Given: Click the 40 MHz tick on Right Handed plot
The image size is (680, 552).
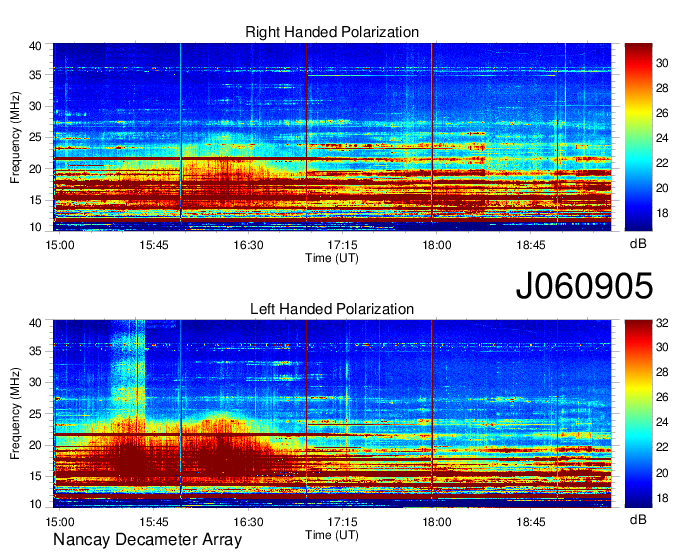Looking at the screenshot, I should pyautogui.click(x=36, y=46).
